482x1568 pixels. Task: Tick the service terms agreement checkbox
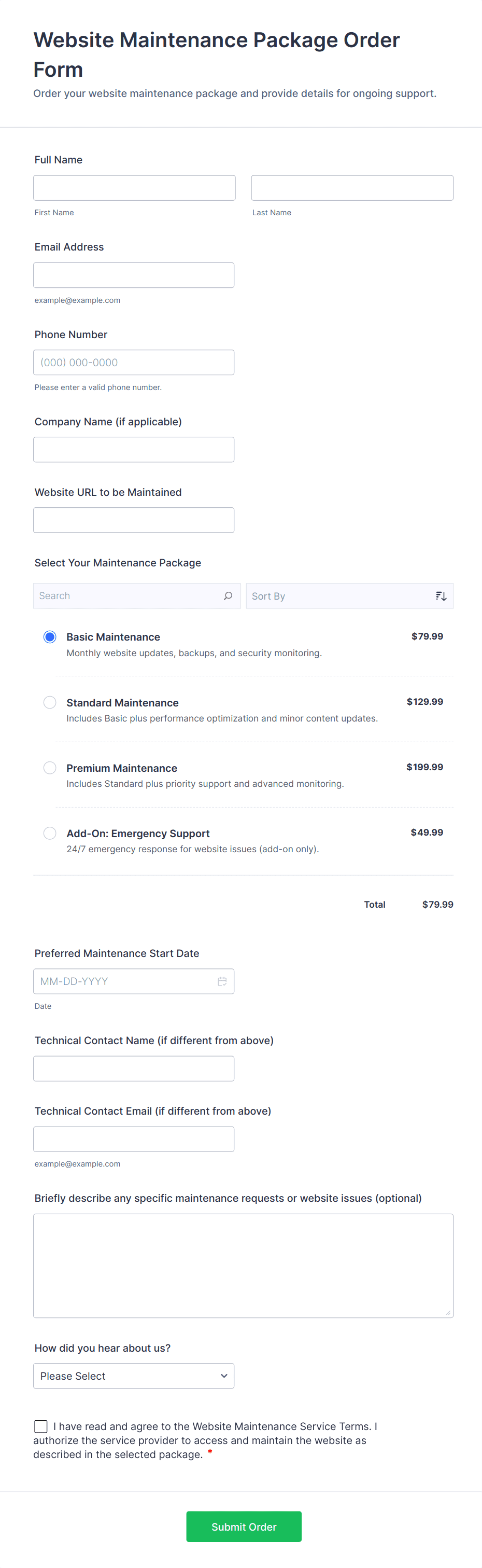pyautogui.click(x=41, y=1426)
